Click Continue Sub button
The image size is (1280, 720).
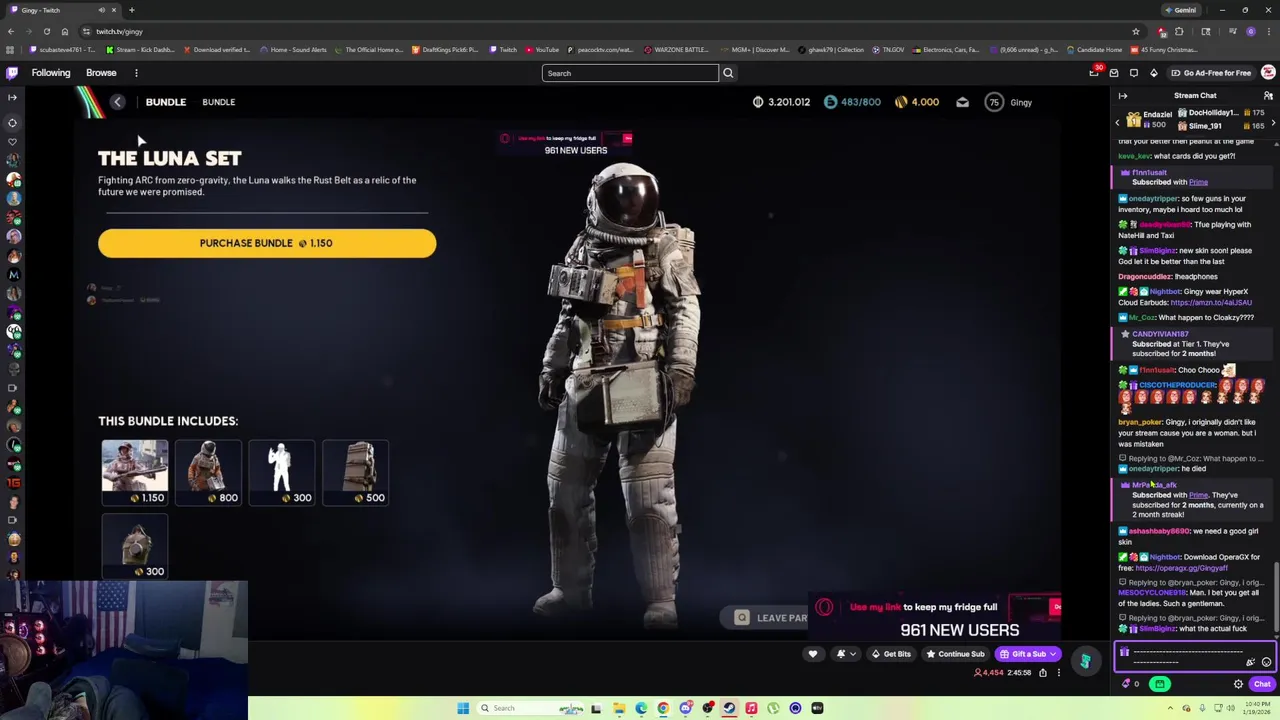point(955,654)
